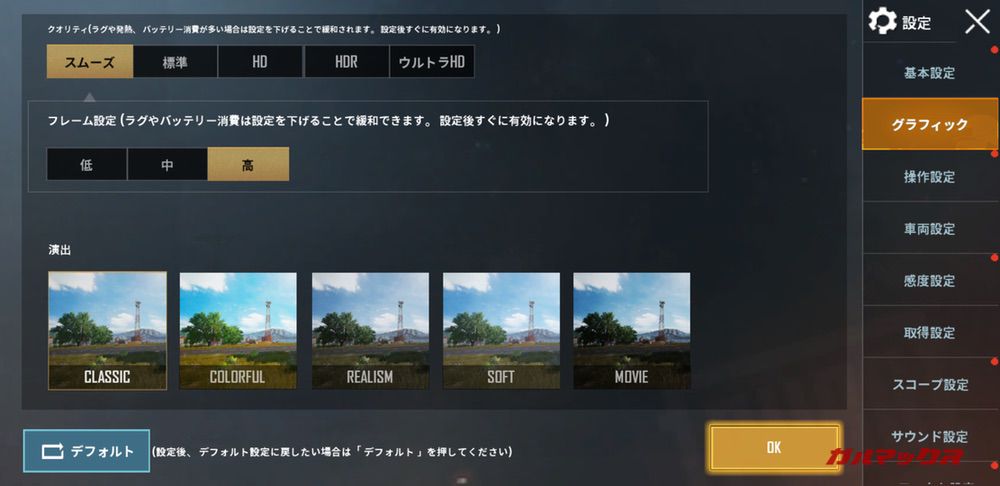This screenshot has width=1000, height=486.
Task: Open the スコープ設定 tab
Action: tap(929, 385)
